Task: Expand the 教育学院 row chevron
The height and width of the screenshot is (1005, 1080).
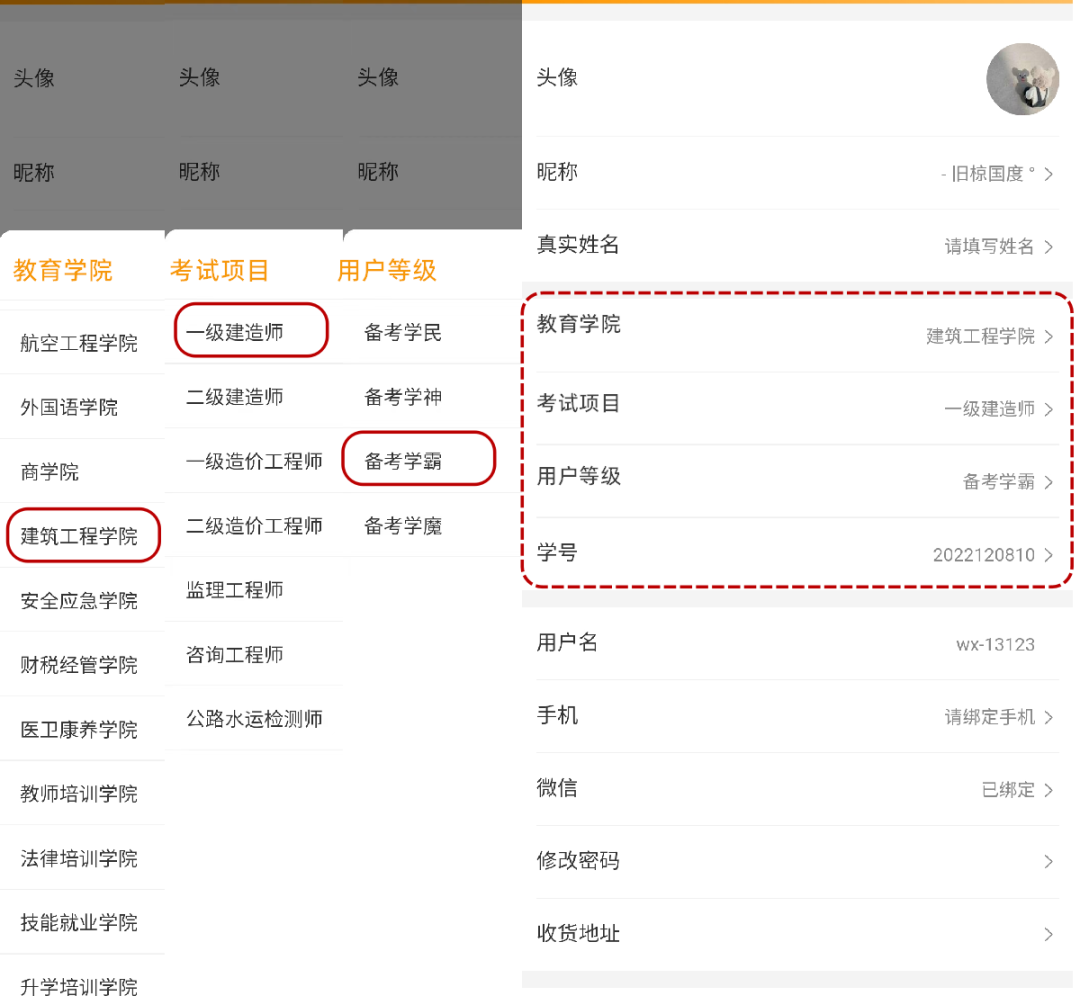Action: (x=1048, y=337)
